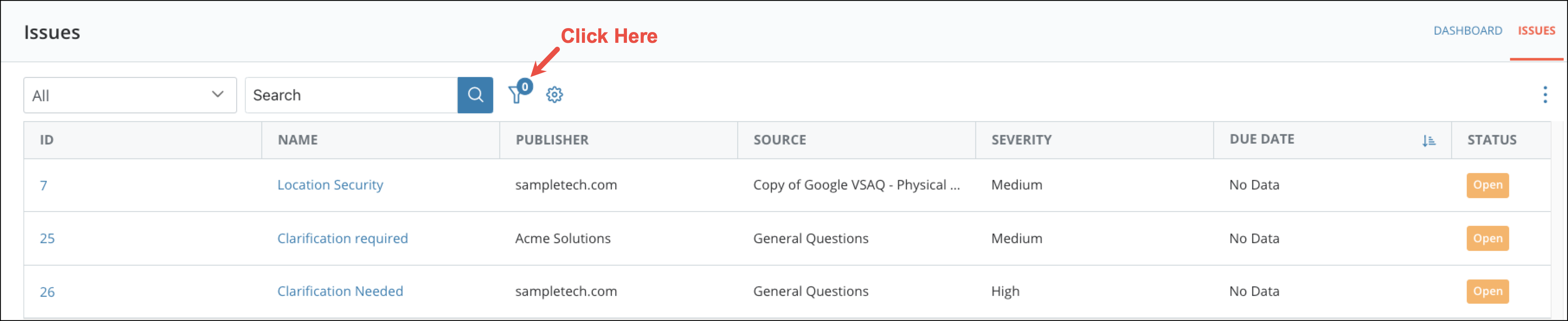
Task: Open the Location Security issue
Action: coord(330,185)
